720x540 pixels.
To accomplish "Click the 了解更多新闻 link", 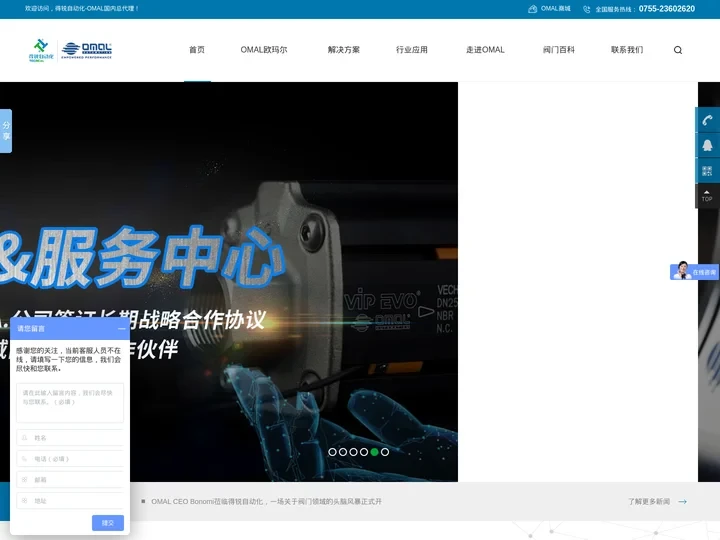I will [649, 501].
